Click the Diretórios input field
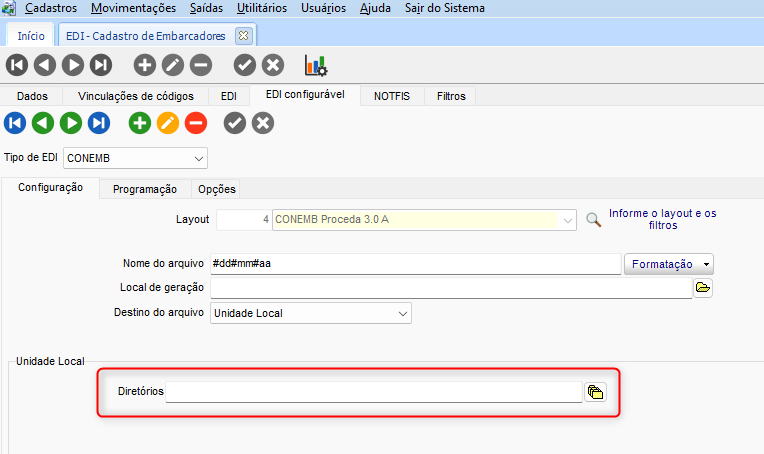Viewport: 764px width, 454px height. click(x=373, y=392)
